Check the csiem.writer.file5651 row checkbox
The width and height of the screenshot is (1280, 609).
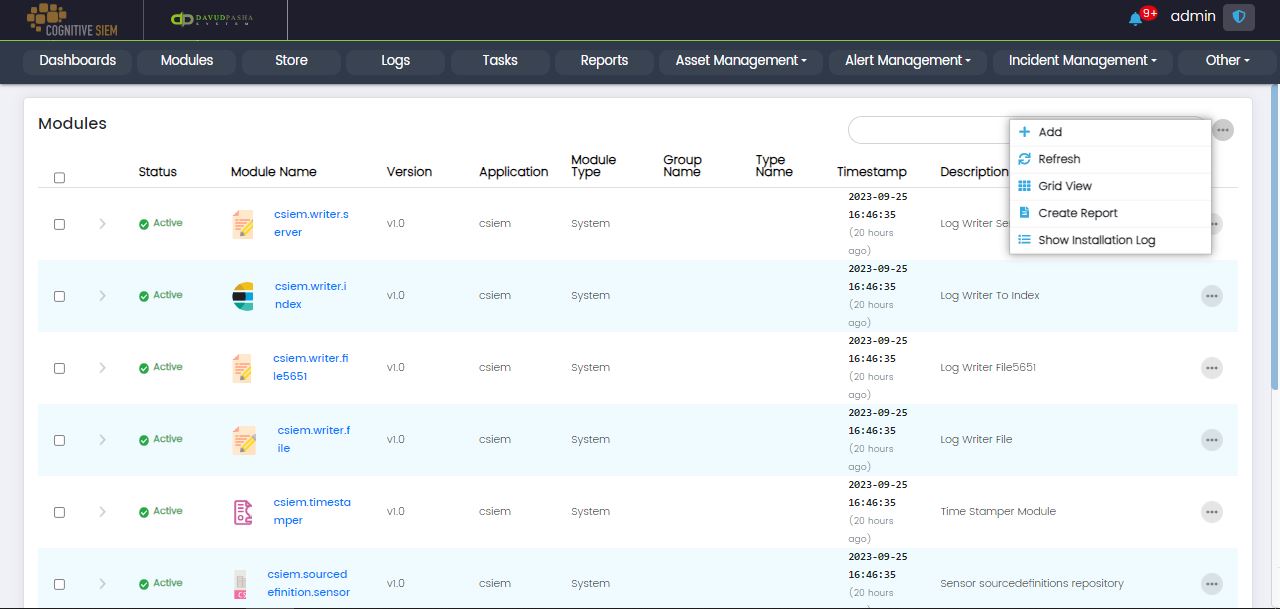coord(59,368)
